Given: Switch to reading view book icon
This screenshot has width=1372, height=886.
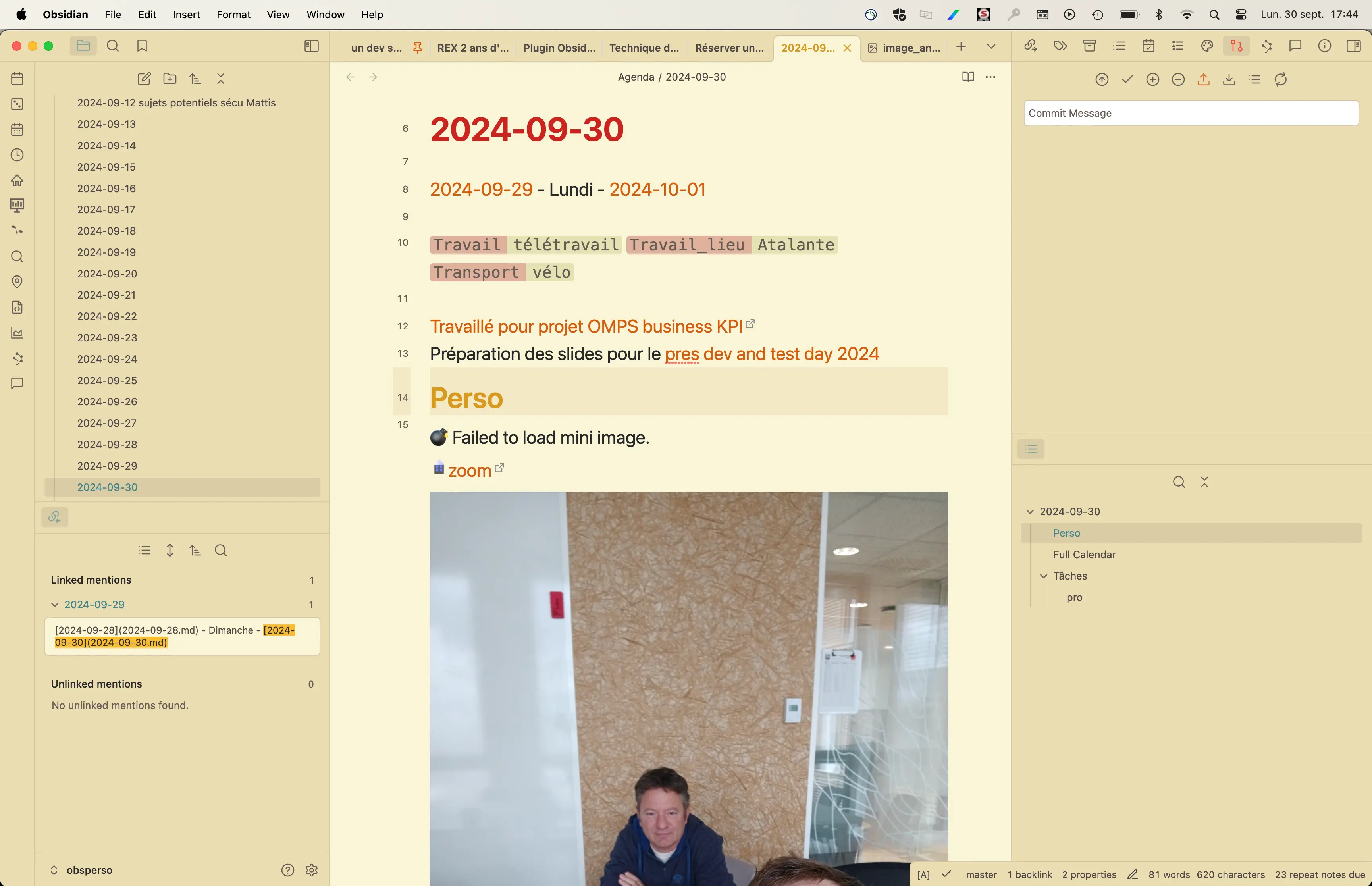Looking at the screenshot, I should 967,77.
